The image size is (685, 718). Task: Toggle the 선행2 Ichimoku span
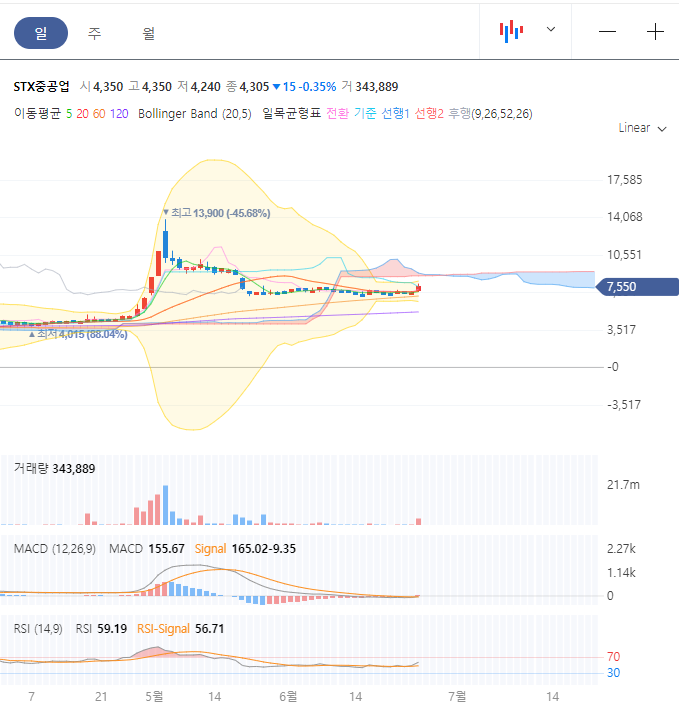click(x=429, y=114)
